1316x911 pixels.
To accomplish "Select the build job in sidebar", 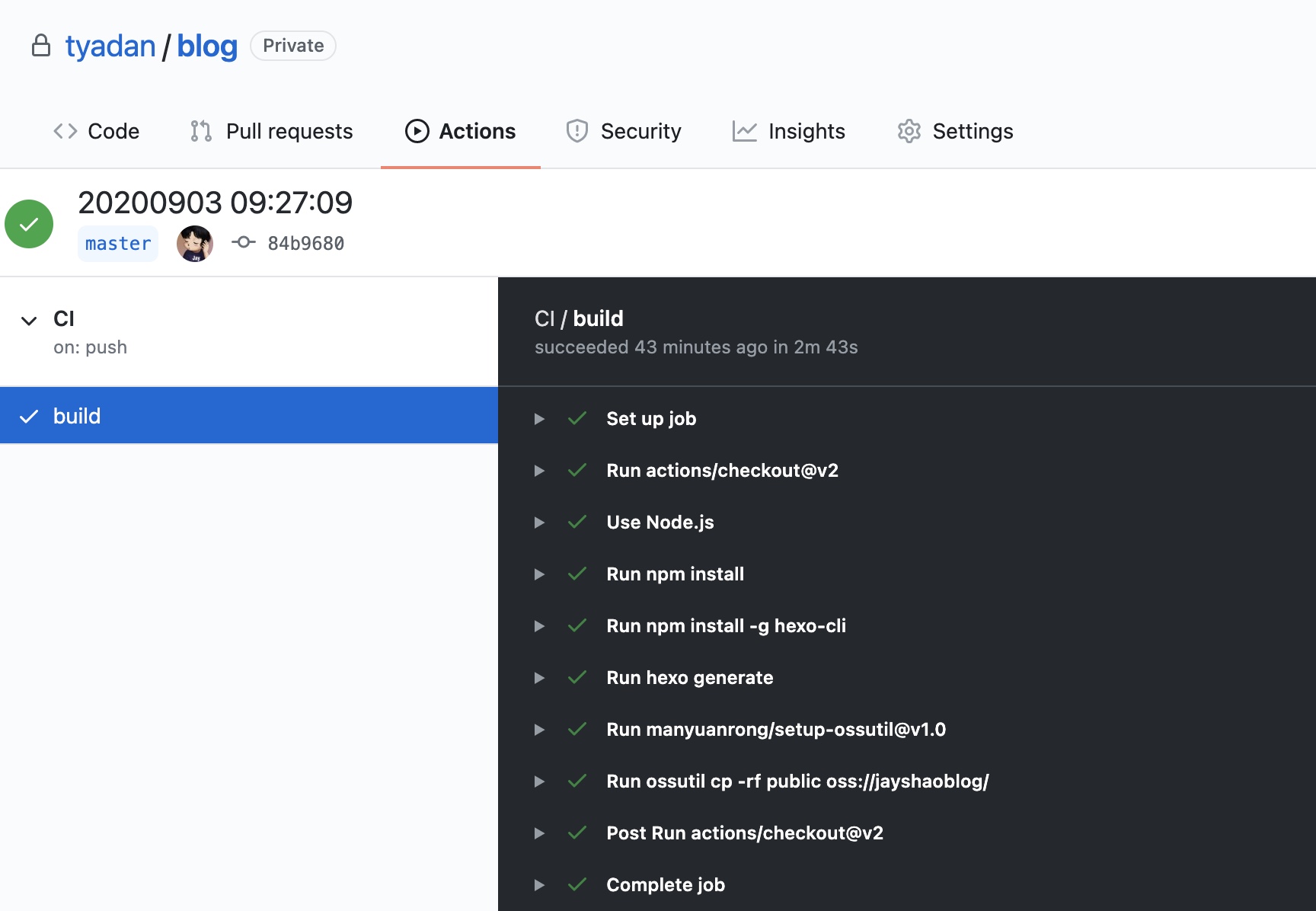I will tap(248, 416).
